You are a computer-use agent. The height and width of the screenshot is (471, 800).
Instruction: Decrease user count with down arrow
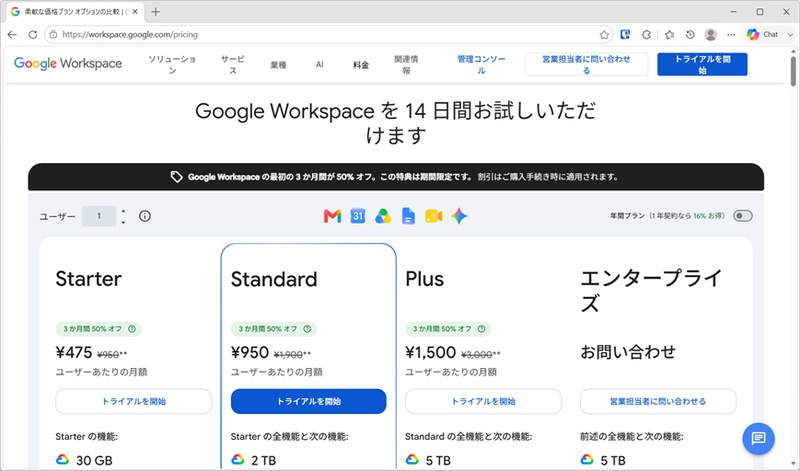[x=123, y=222]
